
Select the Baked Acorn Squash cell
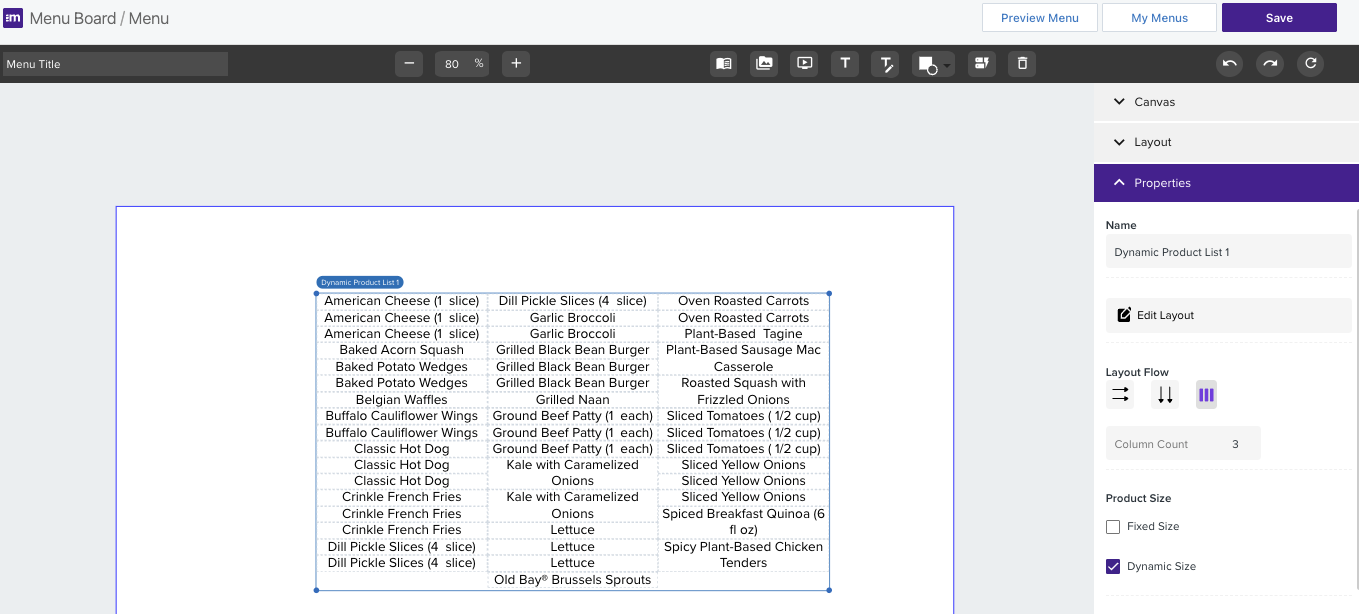(x=402, y=350)
